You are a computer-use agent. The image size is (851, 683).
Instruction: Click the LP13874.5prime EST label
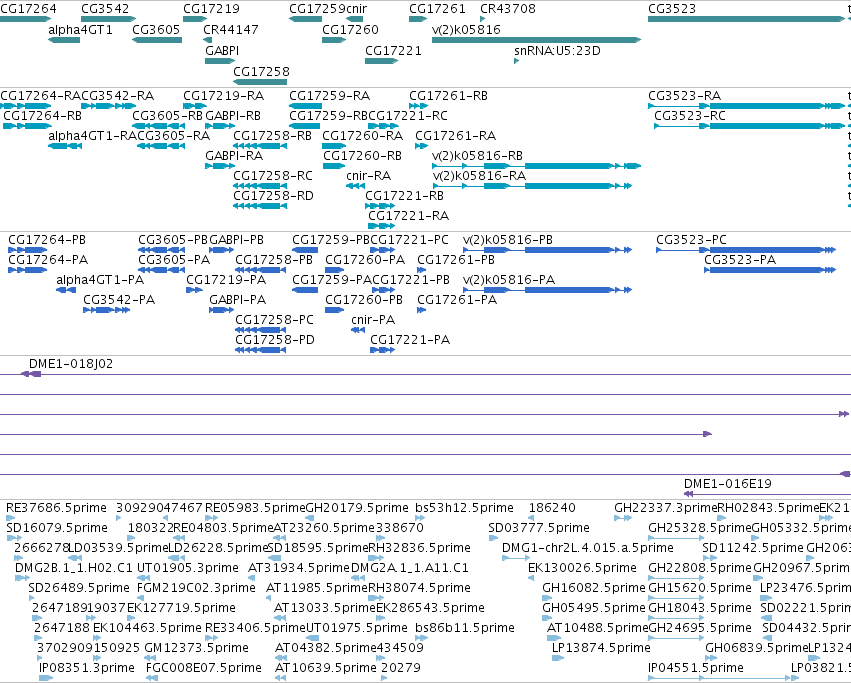pyautogui.click(x=601, y=648)
